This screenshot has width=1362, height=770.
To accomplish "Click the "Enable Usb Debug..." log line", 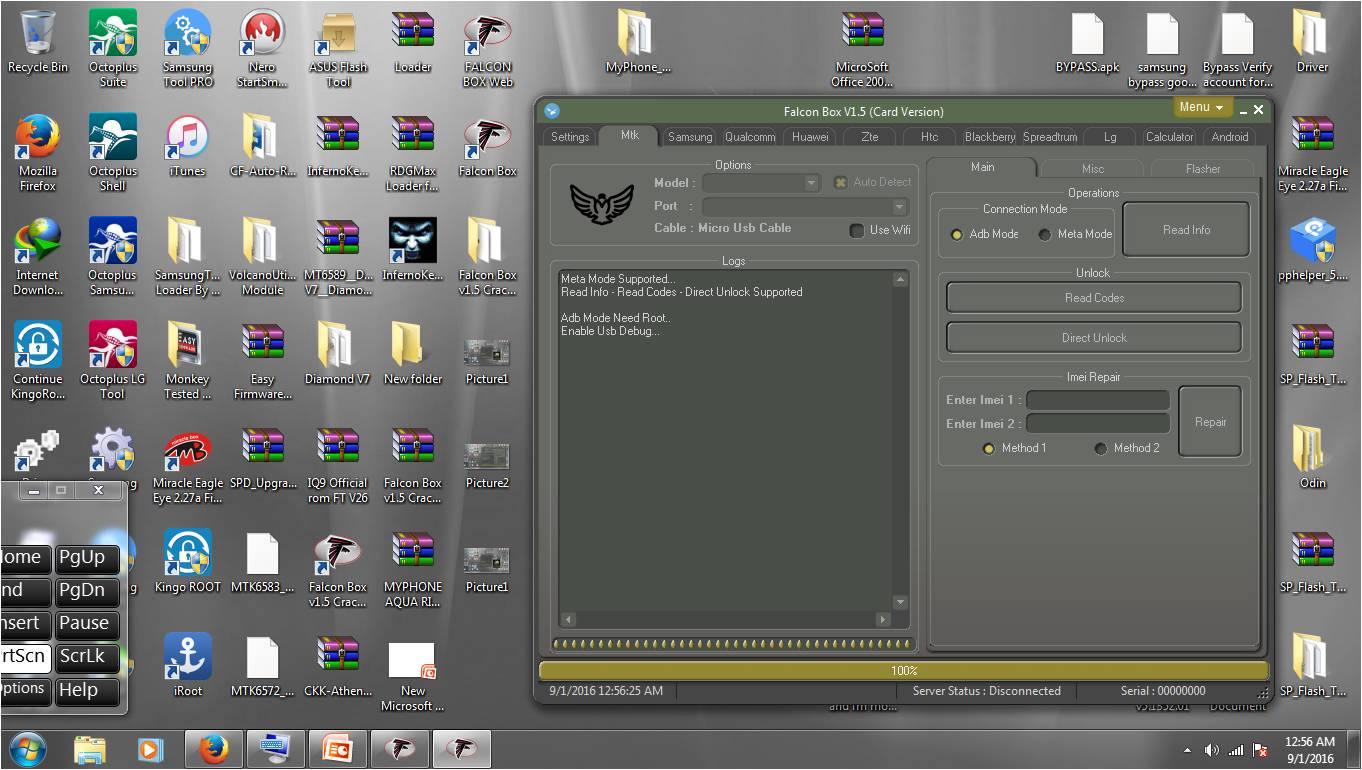I will click(x=610, y=331).
